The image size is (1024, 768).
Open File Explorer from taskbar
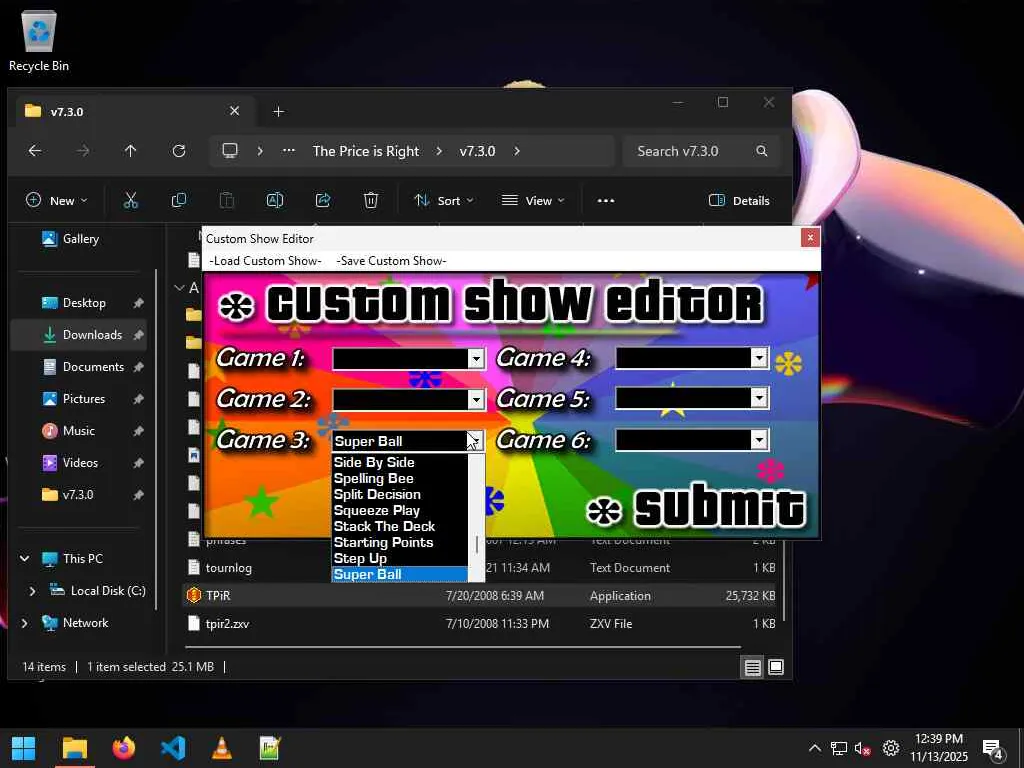74,748
